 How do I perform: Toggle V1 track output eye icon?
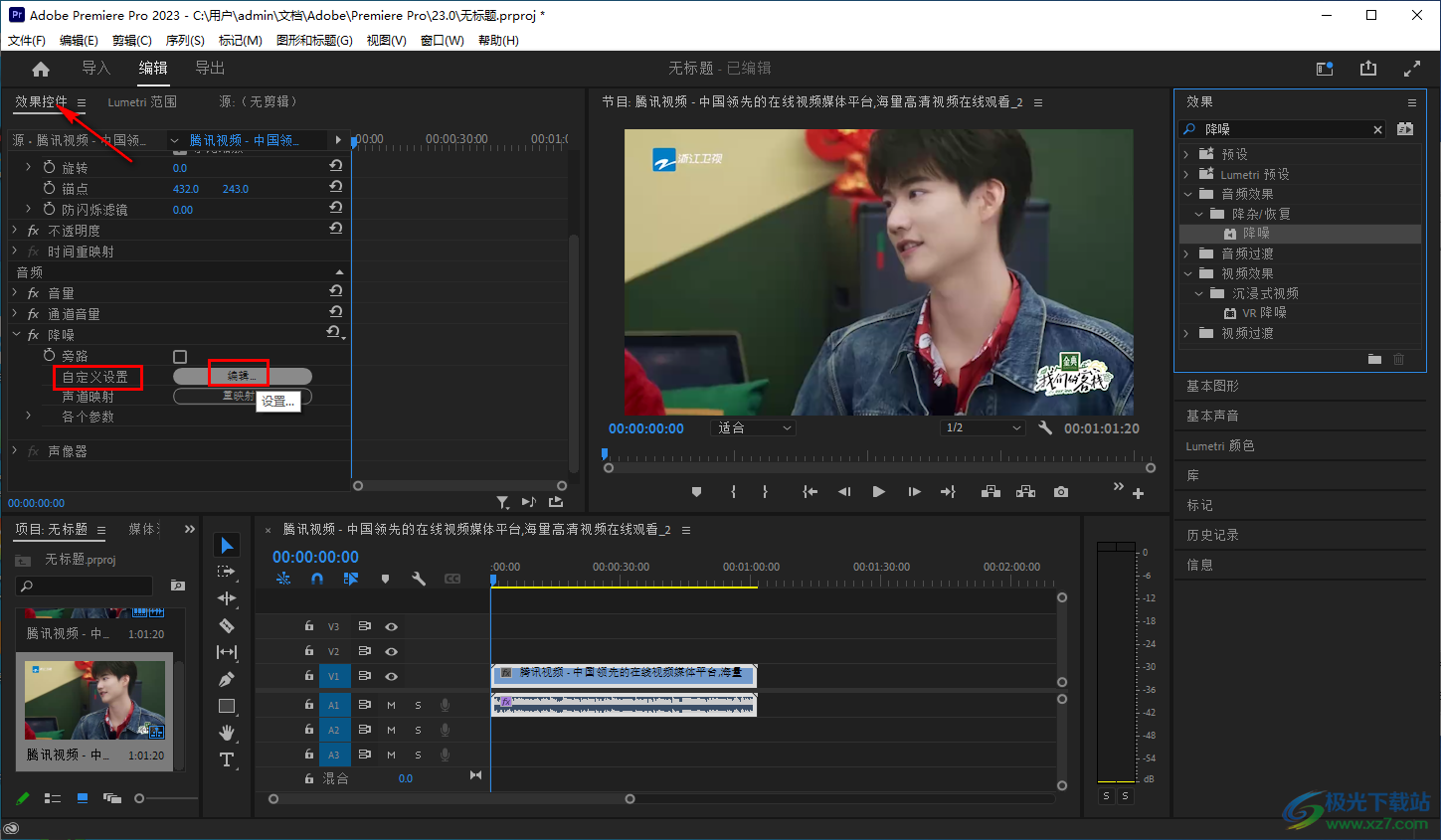coord(392,676)
